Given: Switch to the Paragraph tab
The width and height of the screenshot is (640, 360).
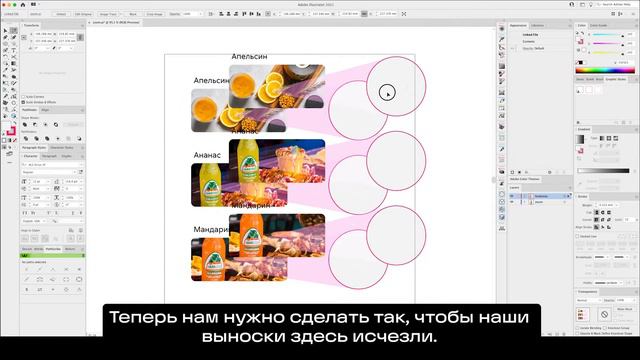Looking at the screenshot, I should [49, 156].
